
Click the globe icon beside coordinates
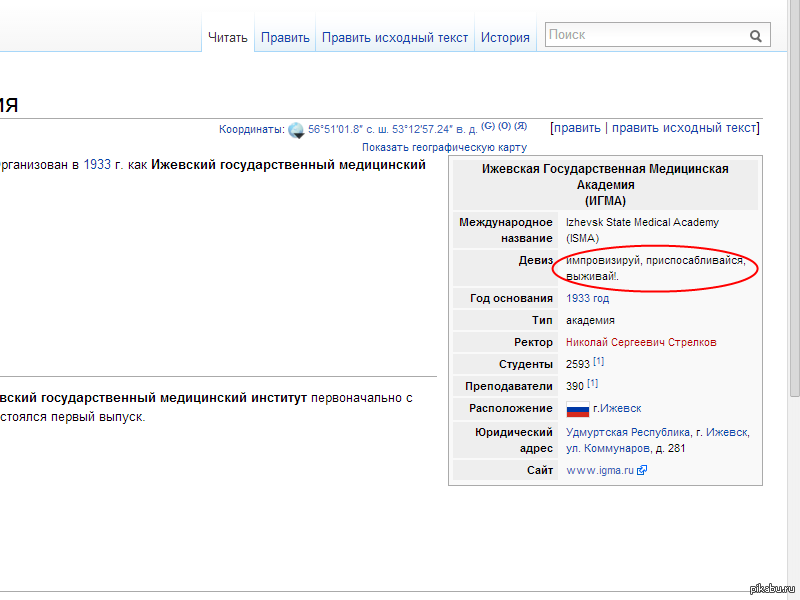tap(296, 130)
